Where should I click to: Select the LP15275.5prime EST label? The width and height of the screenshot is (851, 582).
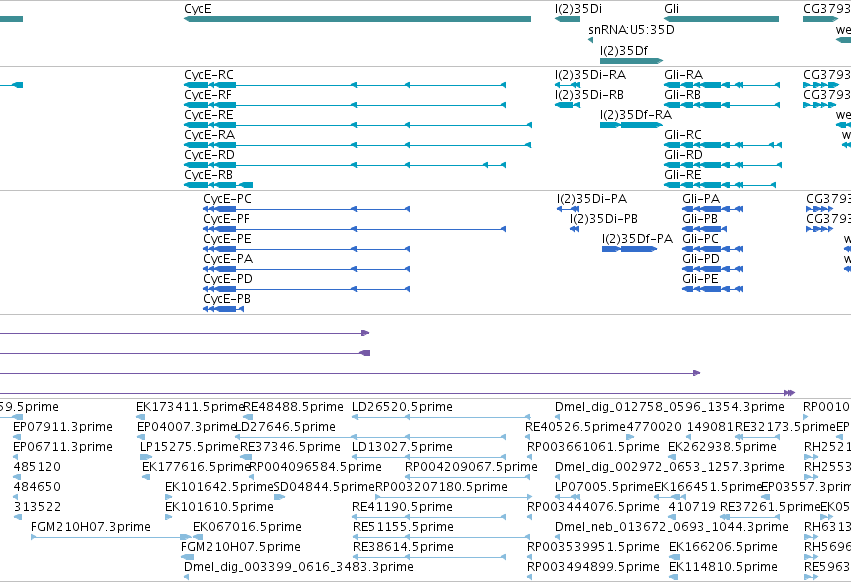189,447
